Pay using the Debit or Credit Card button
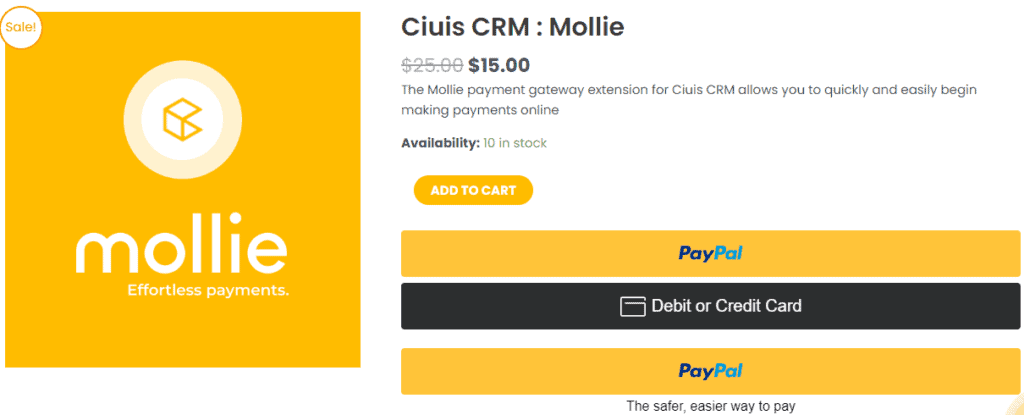Screen dimensions: 1024x415 (711, 306)
